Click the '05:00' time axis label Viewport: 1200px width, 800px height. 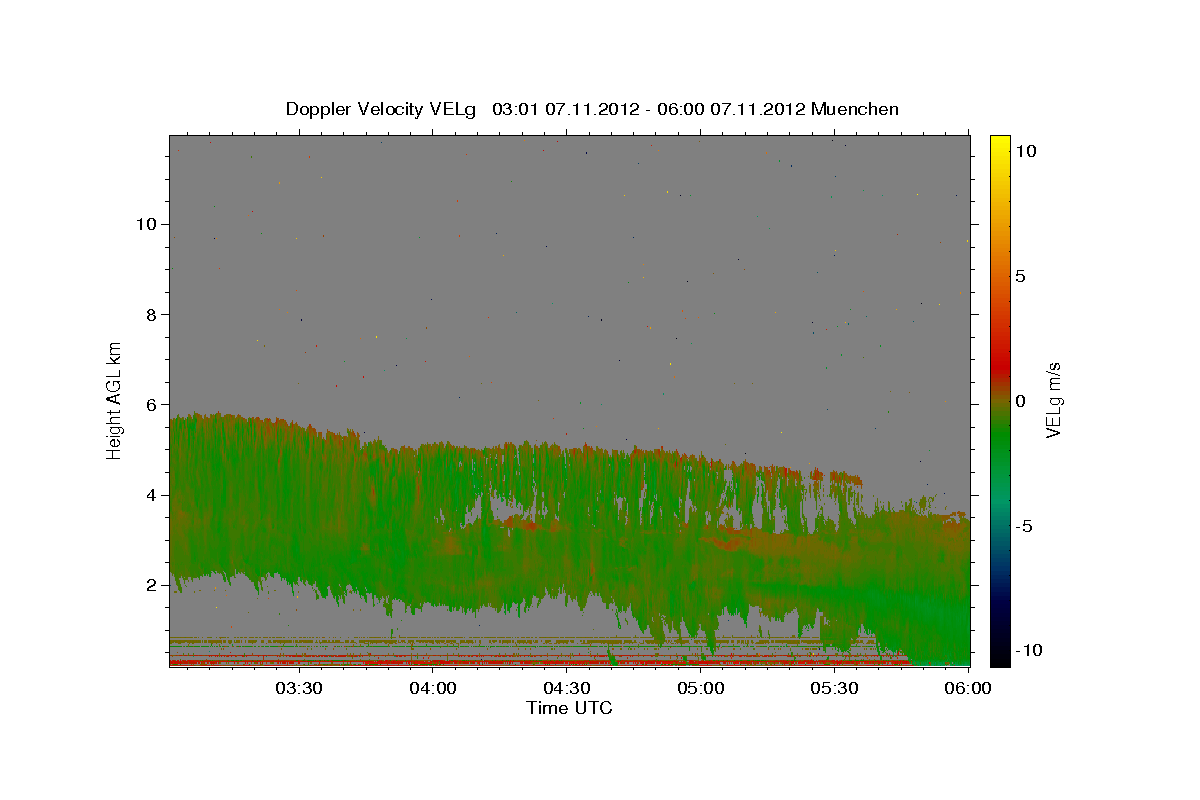701,688
